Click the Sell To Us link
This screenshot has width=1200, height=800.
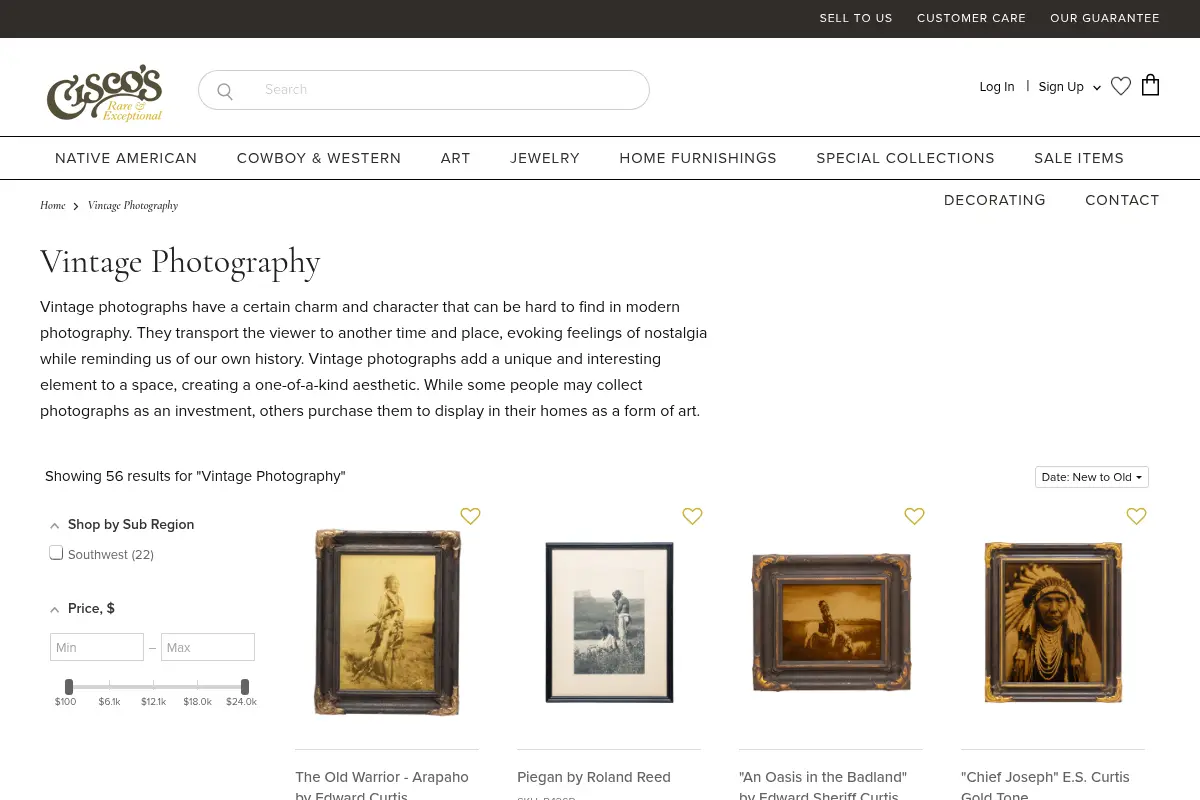coord(856,18)
